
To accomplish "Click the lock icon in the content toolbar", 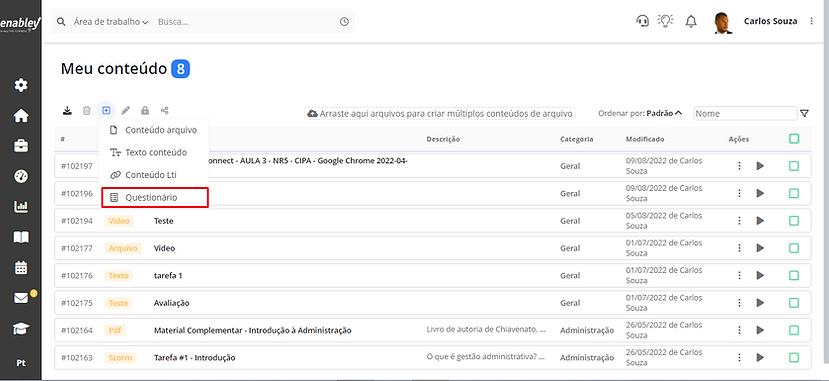I will click(145, 110).
